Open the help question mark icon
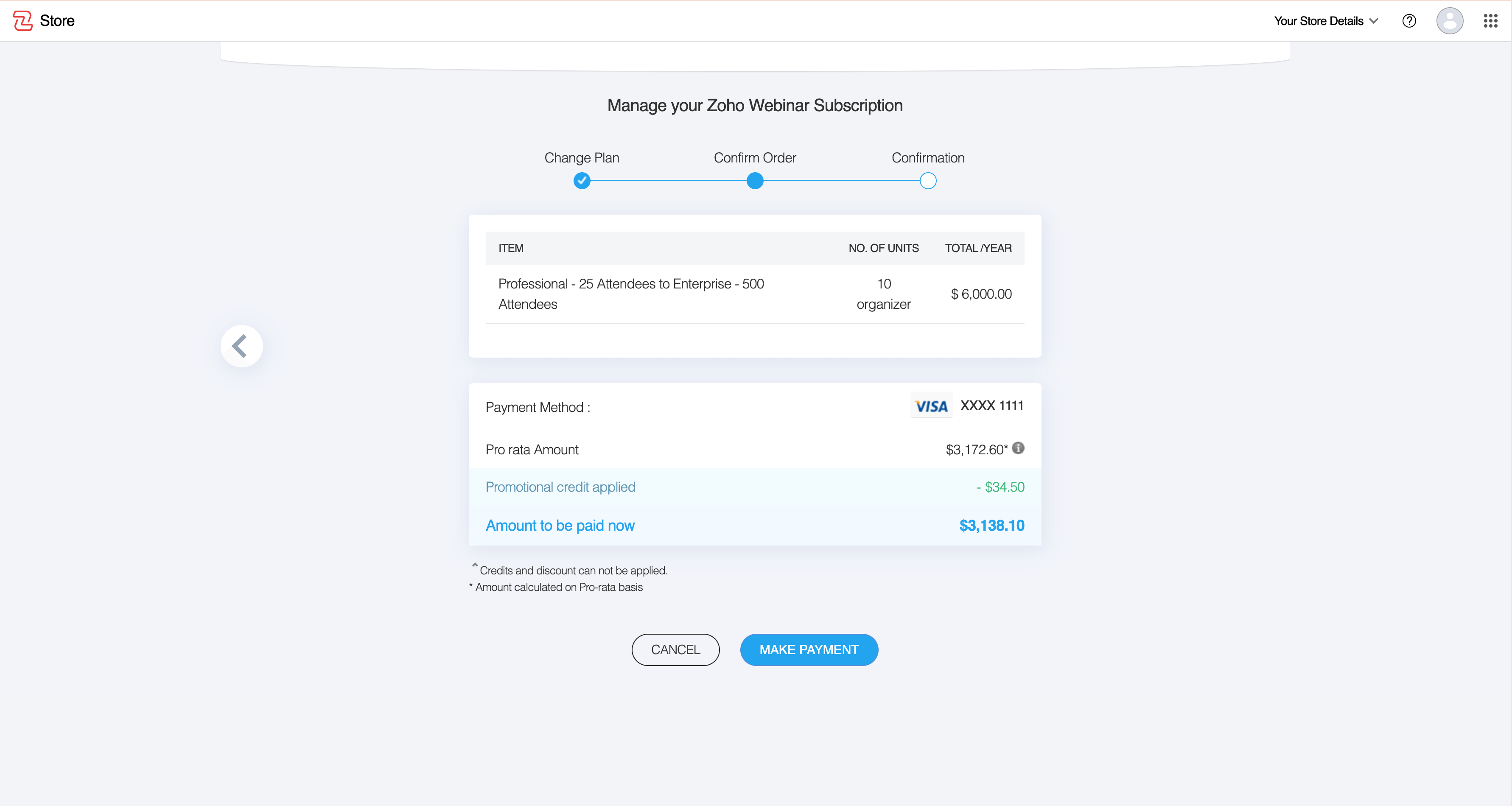The height and width of the screenshot is (806, 1512). (x=1408, y=21)
